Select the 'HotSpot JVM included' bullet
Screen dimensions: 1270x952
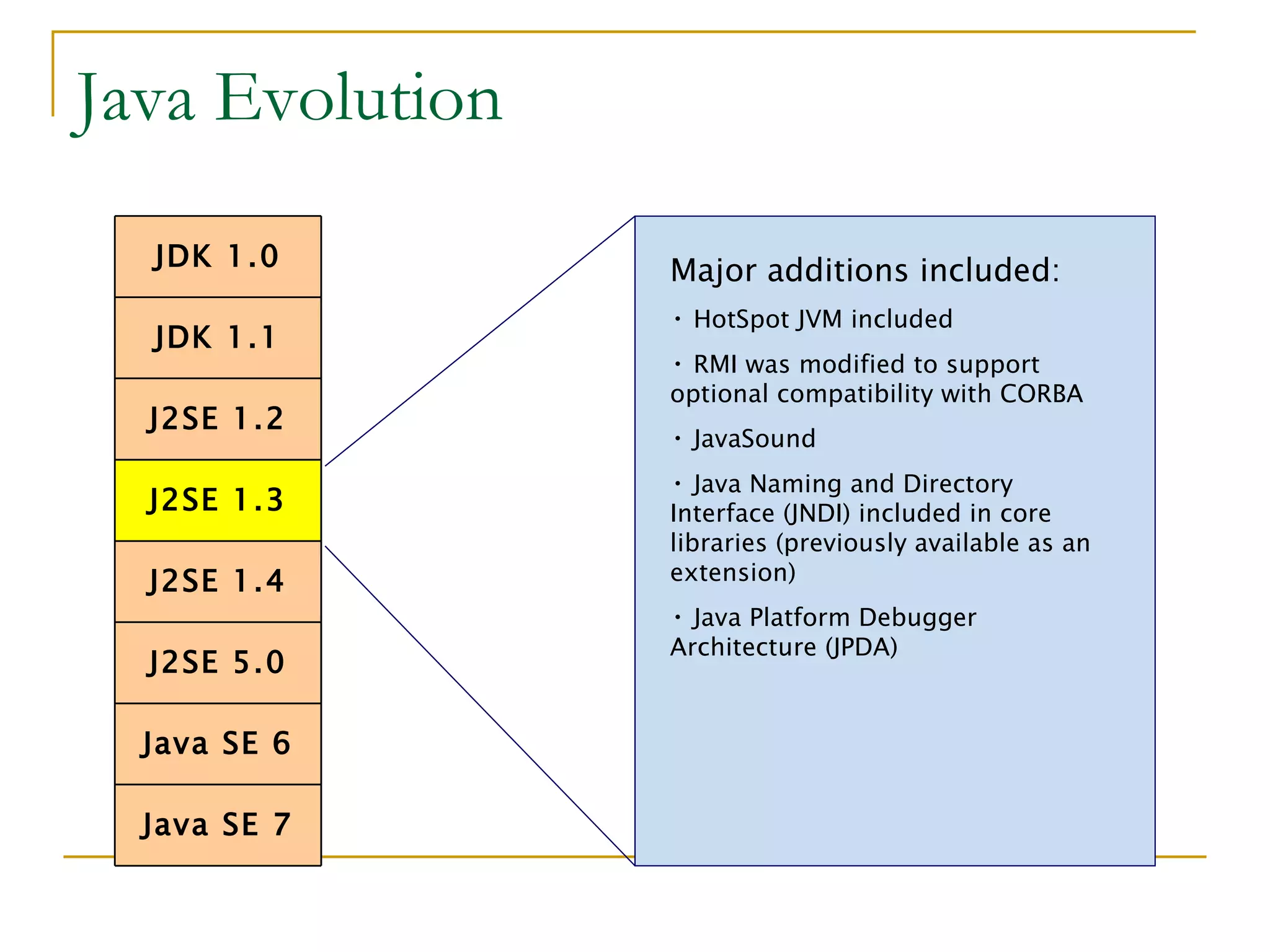[x=813, y=319]
